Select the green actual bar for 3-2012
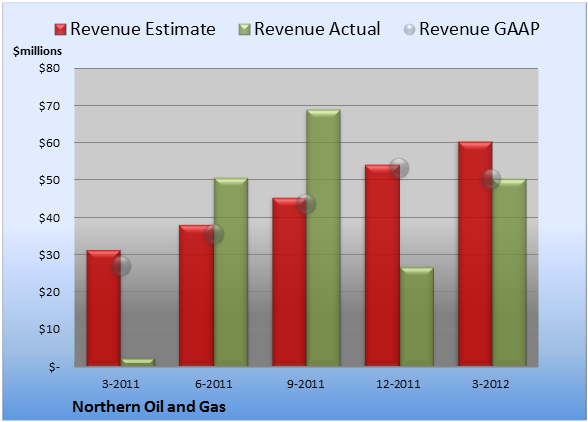The width and height of the screenshot is (588, 422). click(509, 273)
